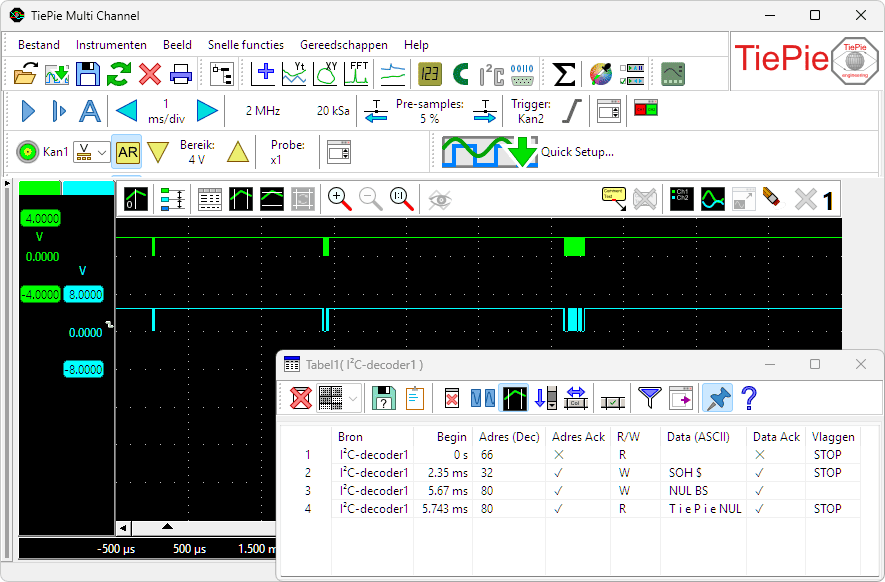Screen dimensions: 885x582
Task: Open file with the folder icon
Action: (25, 74)
